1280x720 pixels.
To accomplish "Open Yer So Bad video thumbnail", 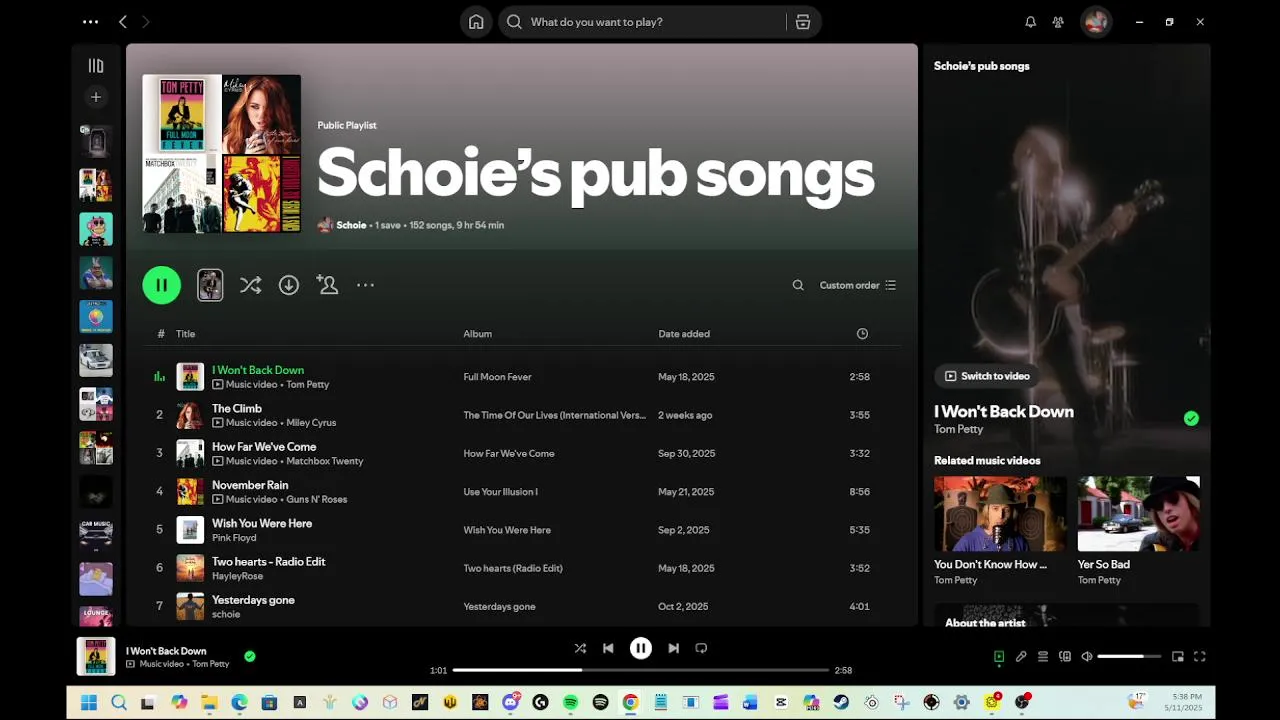I will tap(1138, 514).
